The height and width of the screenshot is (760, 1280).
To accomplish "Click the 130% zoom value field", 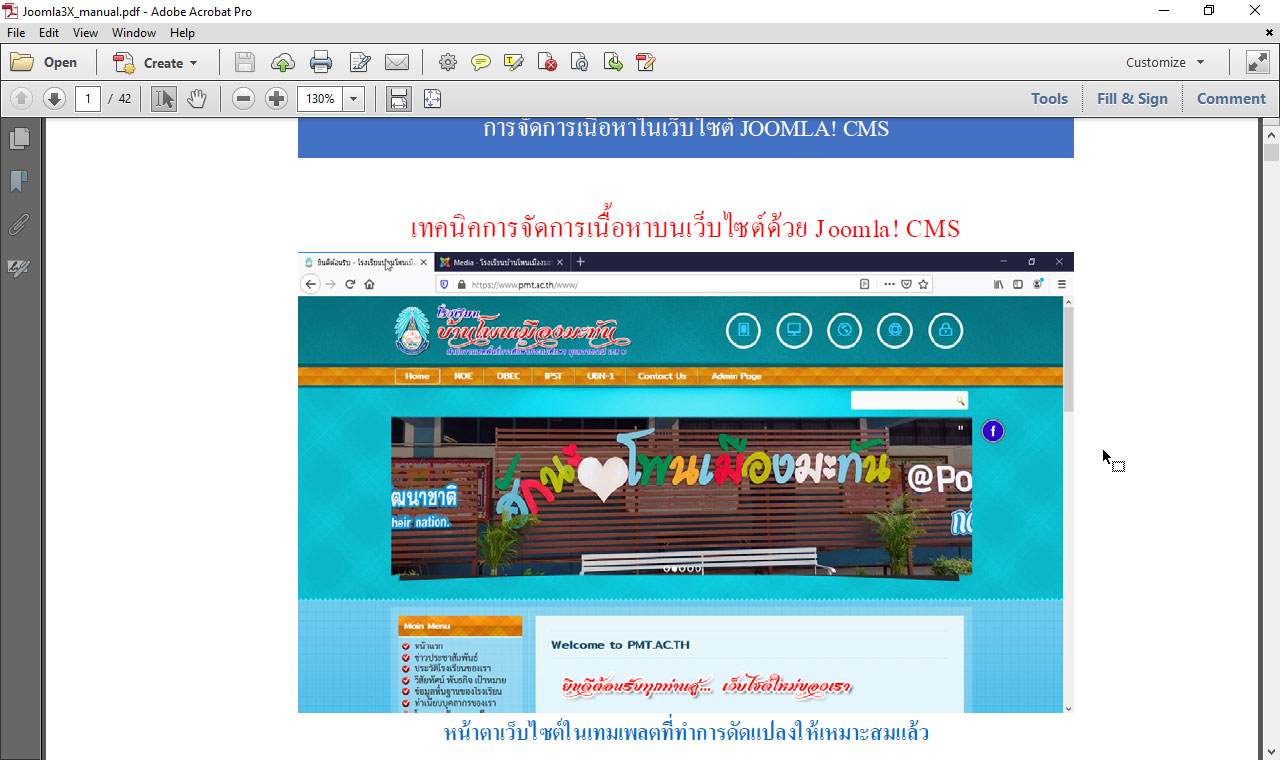I will (320, 98).
